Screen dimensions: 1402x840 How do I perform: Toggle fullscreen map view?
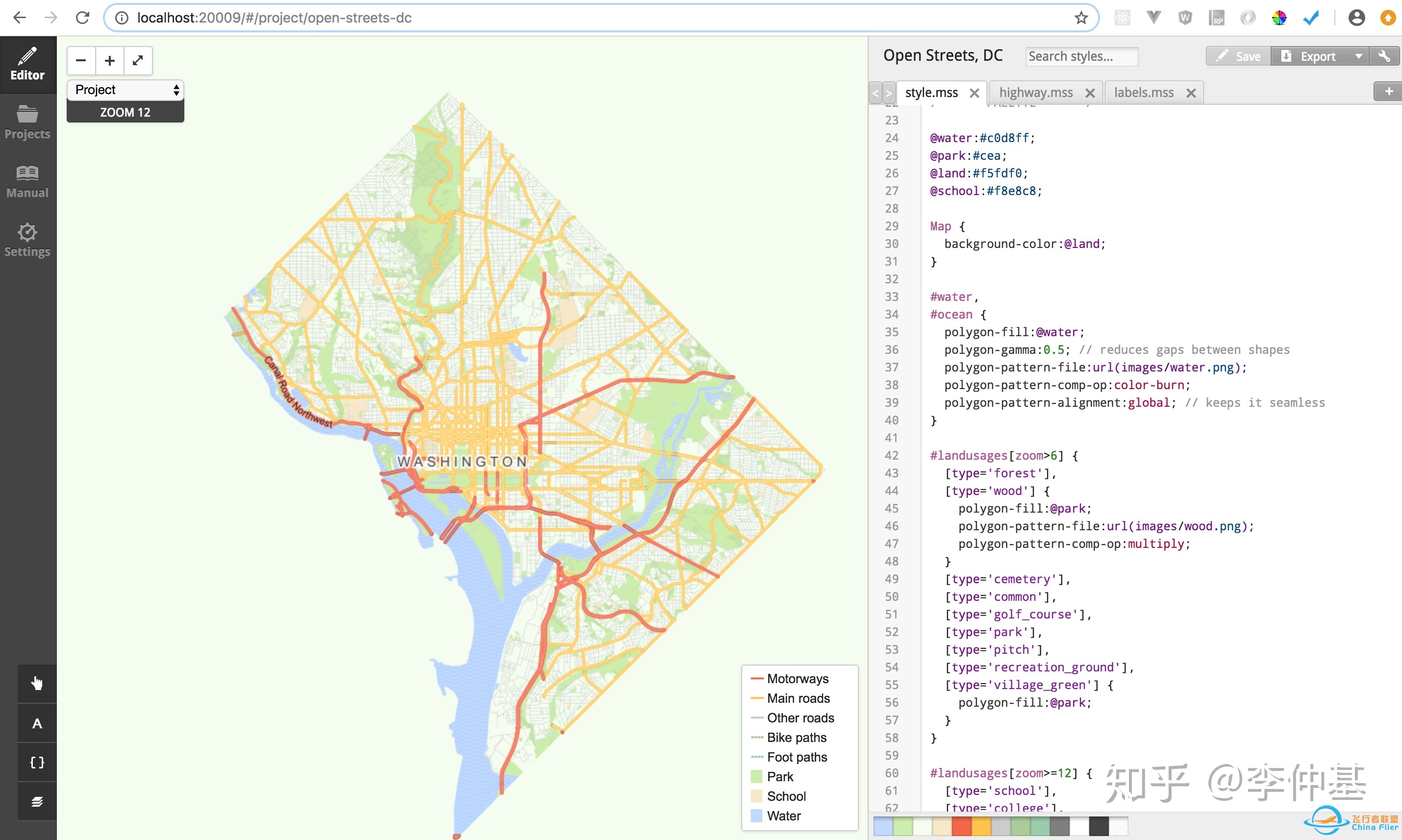tap(138, 61)
